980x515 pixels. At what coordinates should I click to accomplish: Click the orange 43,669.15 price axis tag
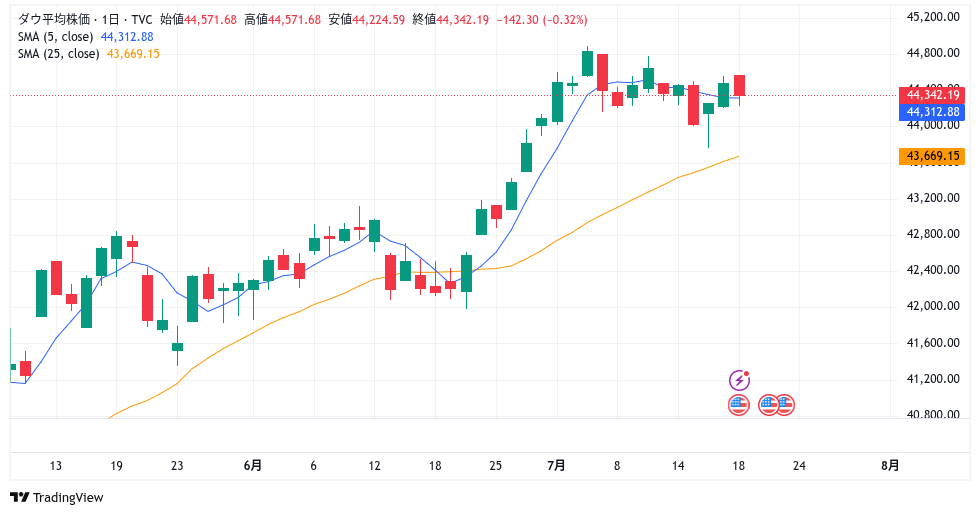tap(932, 156)
